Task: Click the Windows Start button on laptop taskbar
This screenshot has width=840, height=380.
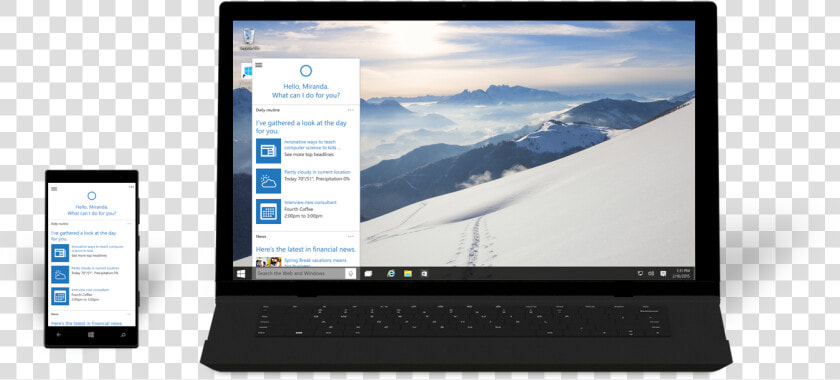Action: [x=241, y=273]
